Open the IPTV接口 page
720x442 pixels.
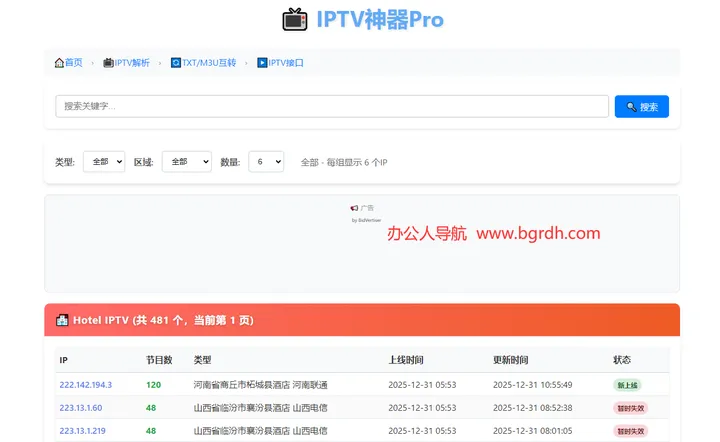point(286,62)
